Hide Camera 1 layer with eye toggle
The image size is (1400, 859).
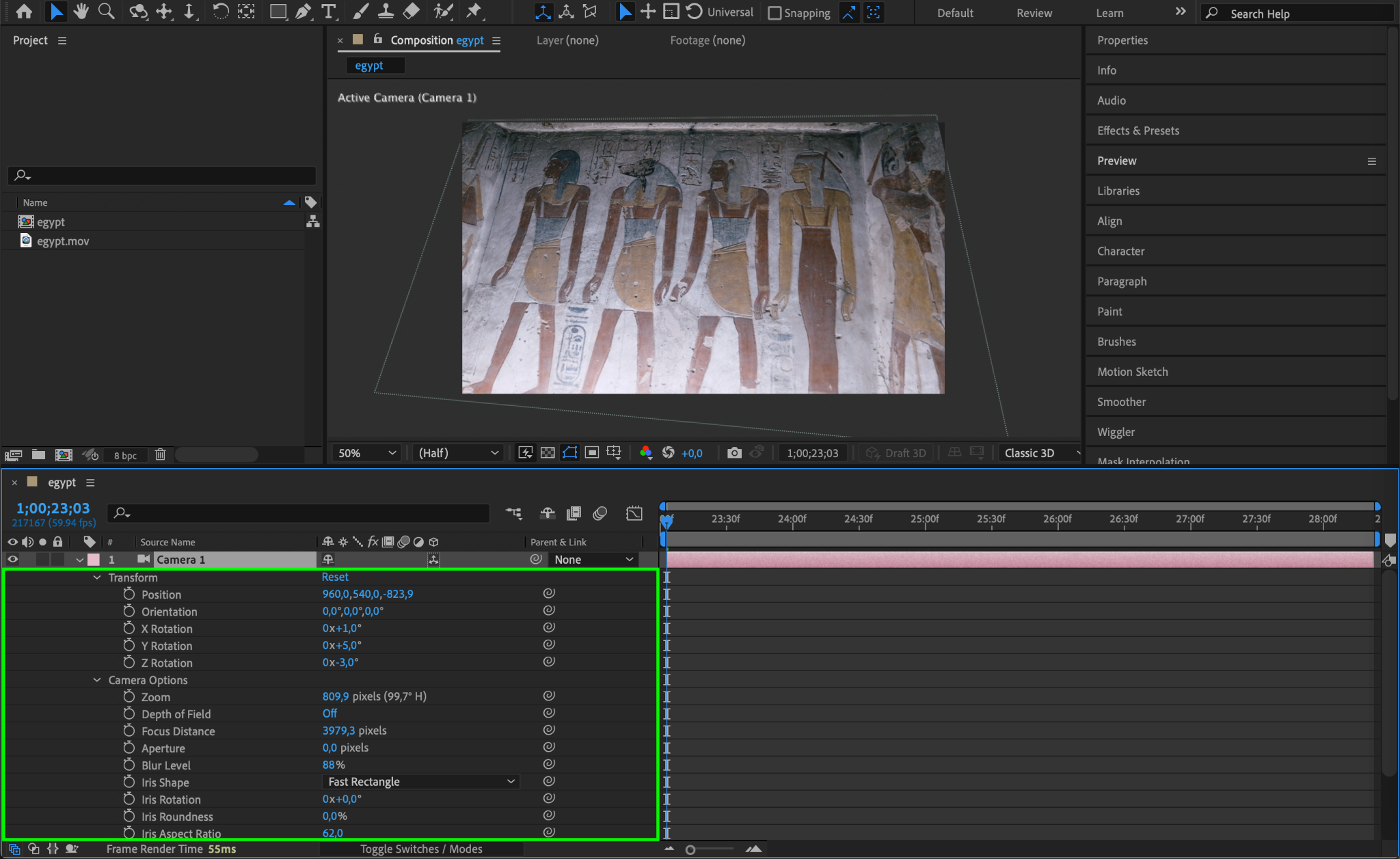coord(12,559)
